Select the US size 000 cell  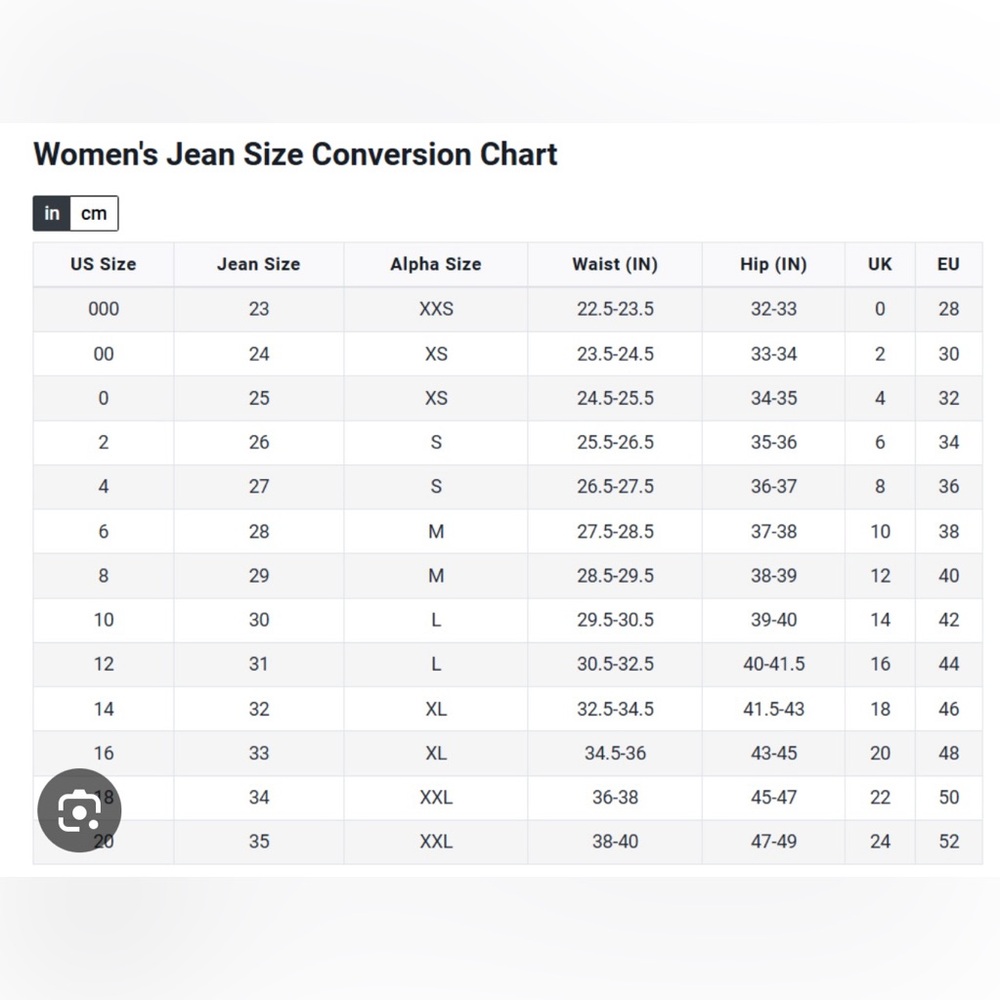point(103,309)
